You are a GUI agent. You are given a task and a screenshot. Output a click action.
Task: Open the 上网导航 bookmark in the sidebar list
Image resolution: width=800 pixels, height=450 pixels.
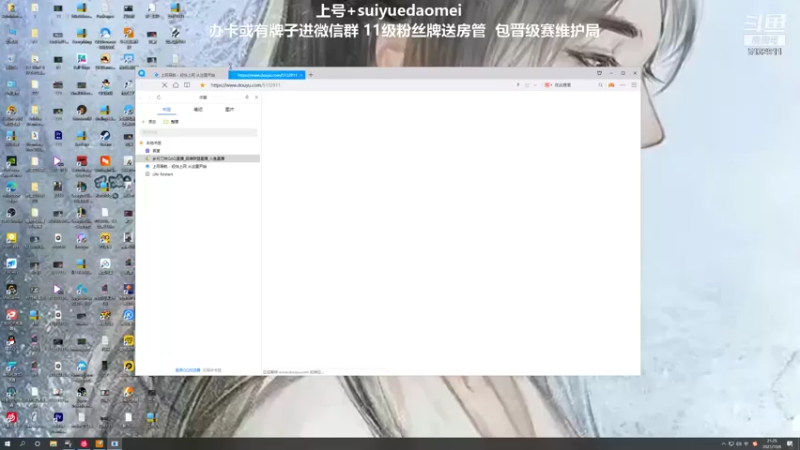pos(176,166)
